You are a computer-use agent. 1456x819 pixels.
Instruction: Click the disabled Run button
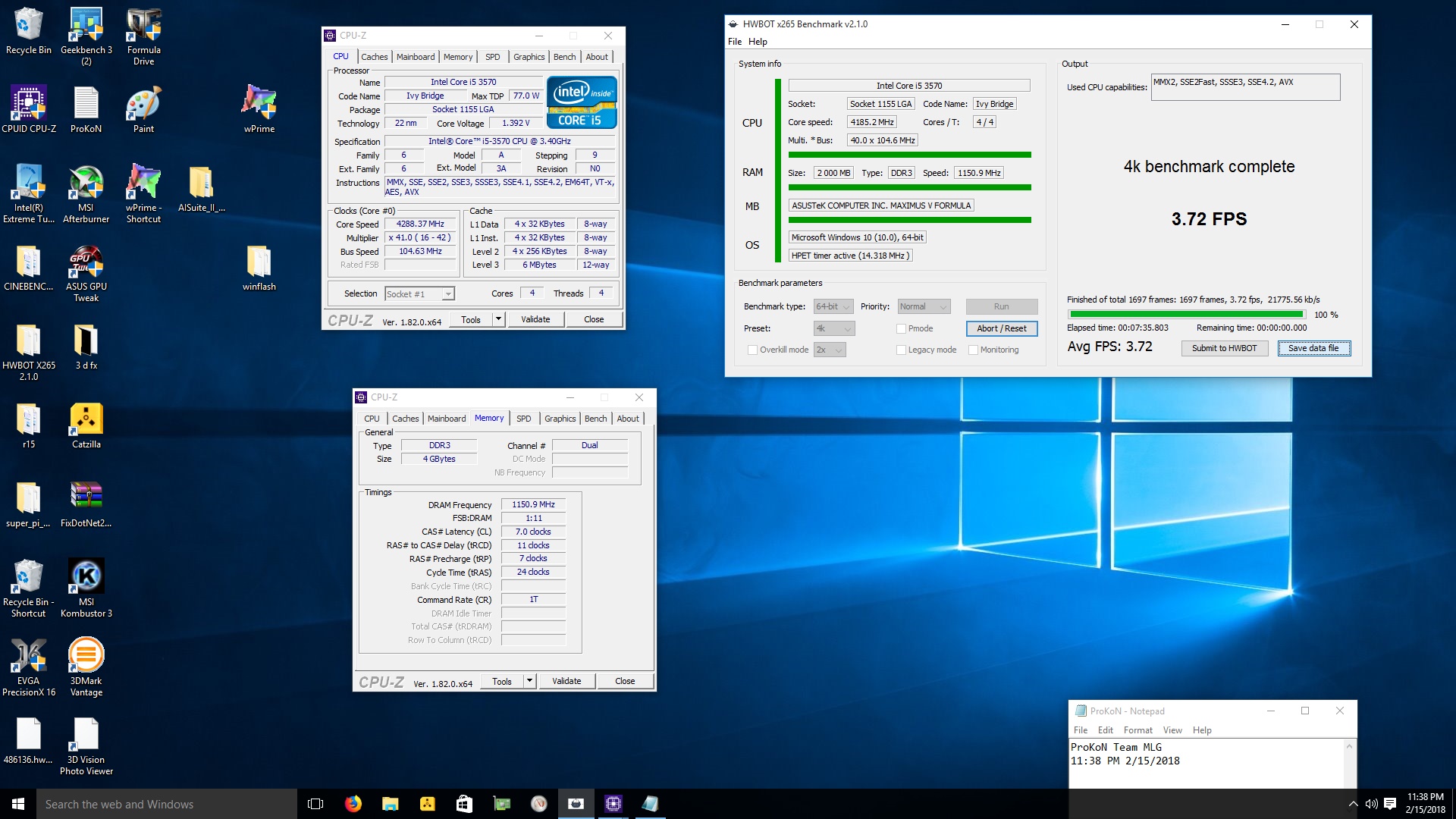(x=1001, y=306)
